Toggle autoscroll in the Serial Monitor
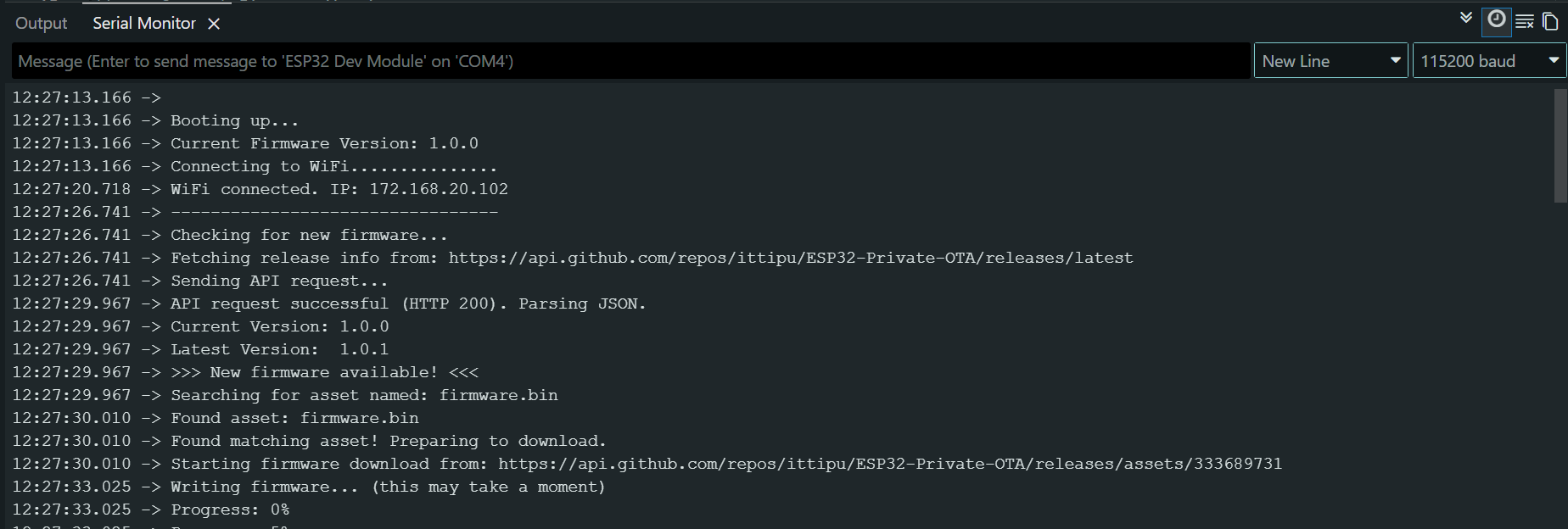Viewport: 1568px width, 529px height. (x=1466, y=19)
